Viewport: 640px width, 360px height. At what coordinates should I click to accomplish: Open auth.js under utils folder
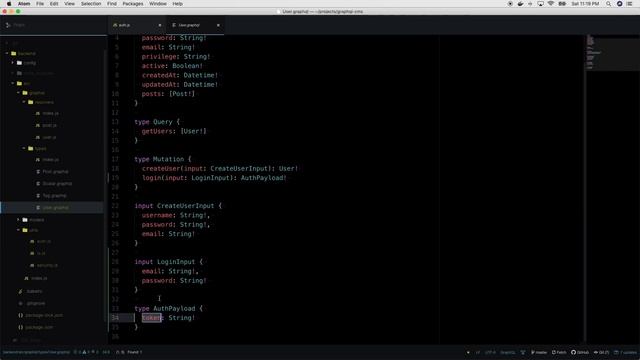coord(44,241)
